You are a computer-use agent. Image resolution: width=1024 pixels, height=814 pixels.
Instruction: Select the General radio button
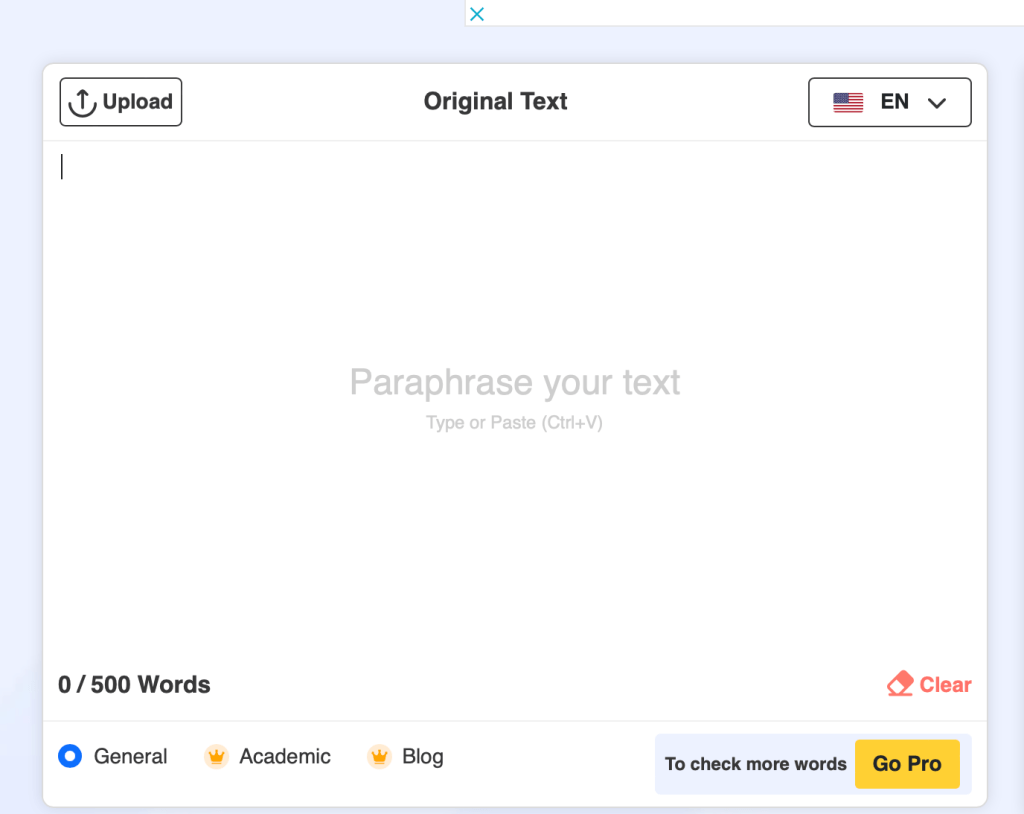[70, 757]
